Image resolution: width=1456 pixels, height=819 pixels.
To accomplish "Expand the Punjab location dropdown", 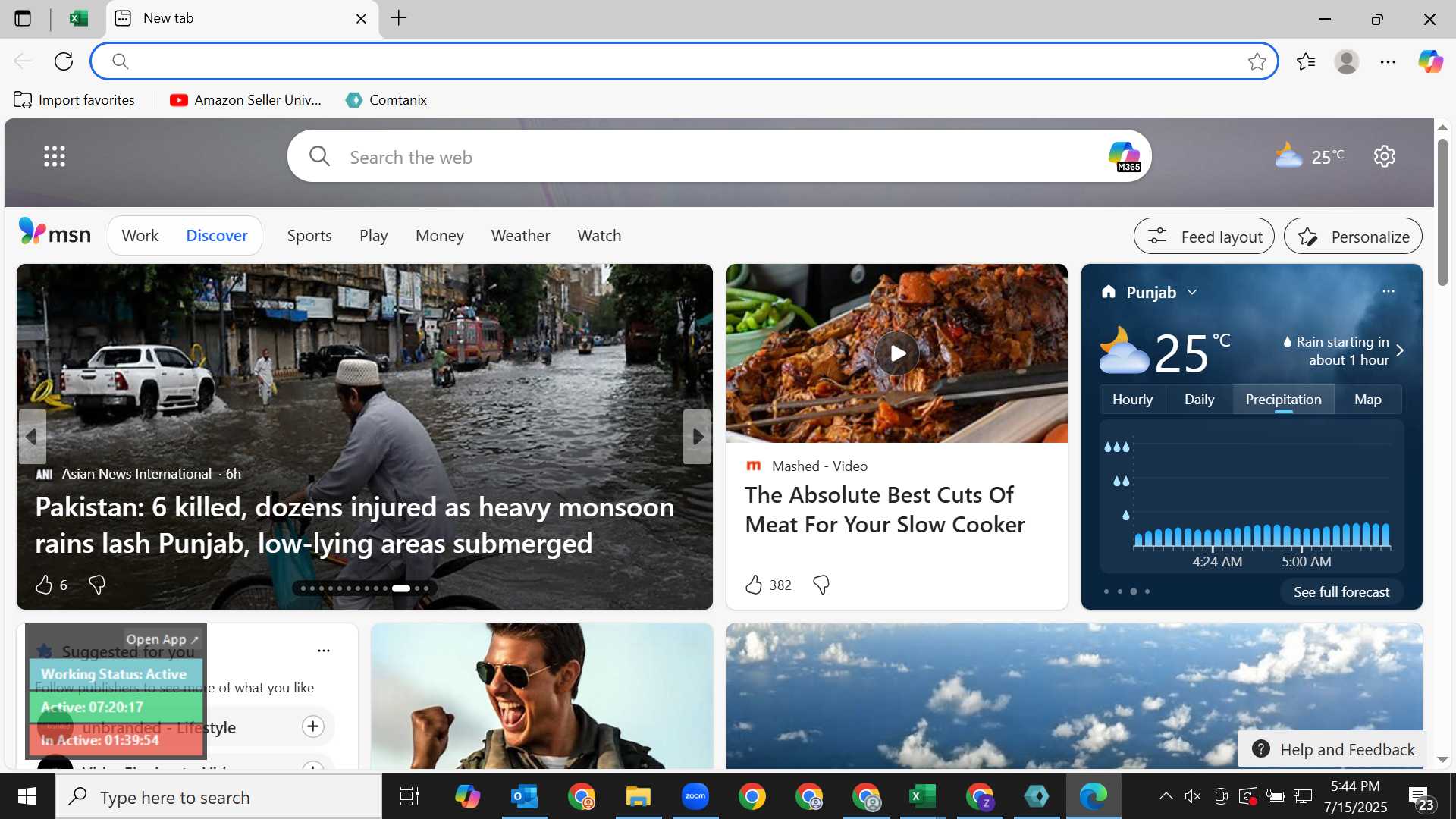I will 1192,292.
